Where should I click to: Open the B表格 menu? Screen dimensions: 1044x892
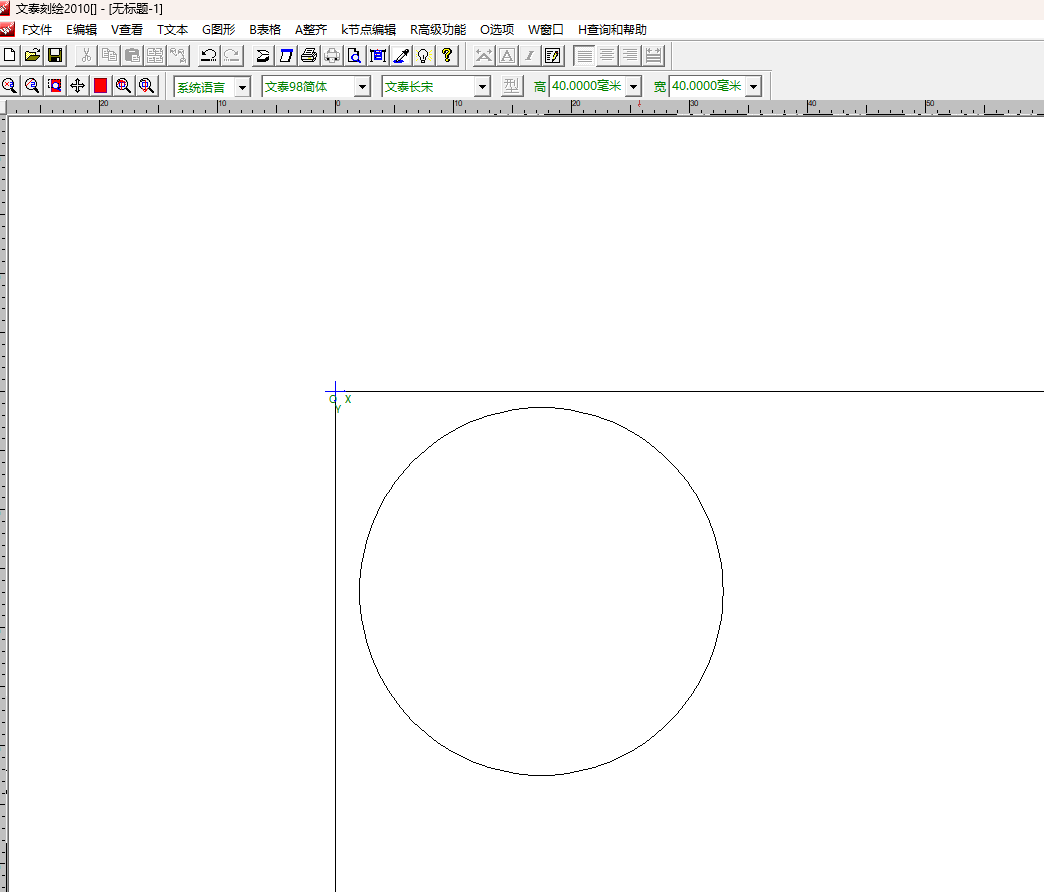pyautogui.click(x=265, y=30)
